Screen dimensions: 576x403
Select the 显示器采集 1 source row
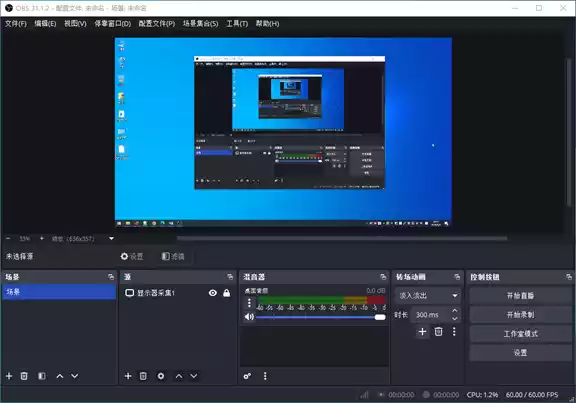click(178, 293)
